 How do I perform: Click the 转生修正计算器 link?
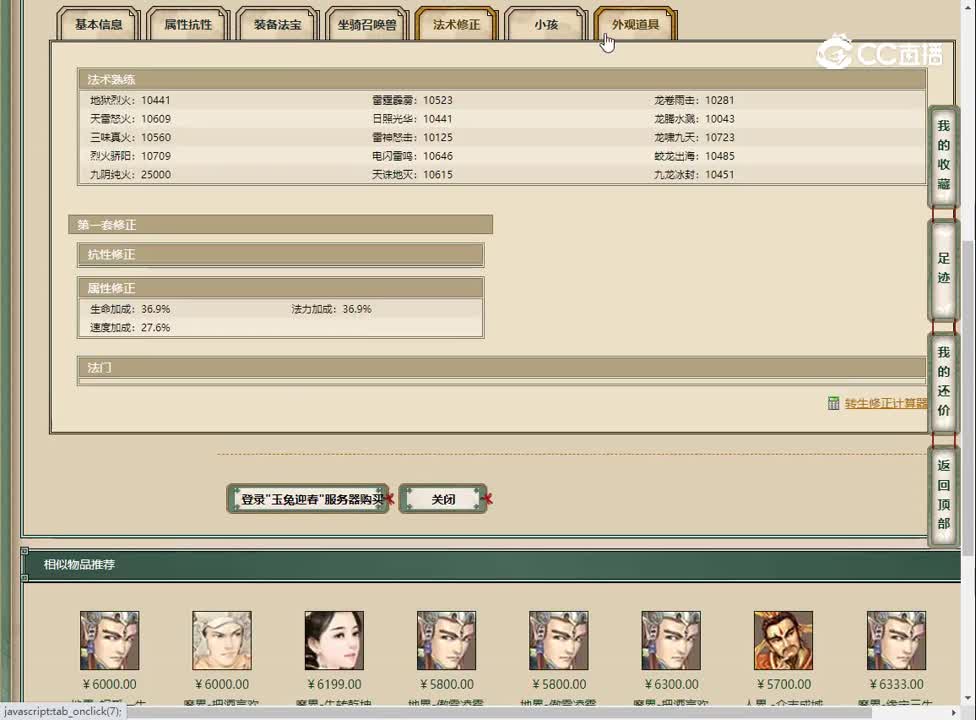(885, 404)
